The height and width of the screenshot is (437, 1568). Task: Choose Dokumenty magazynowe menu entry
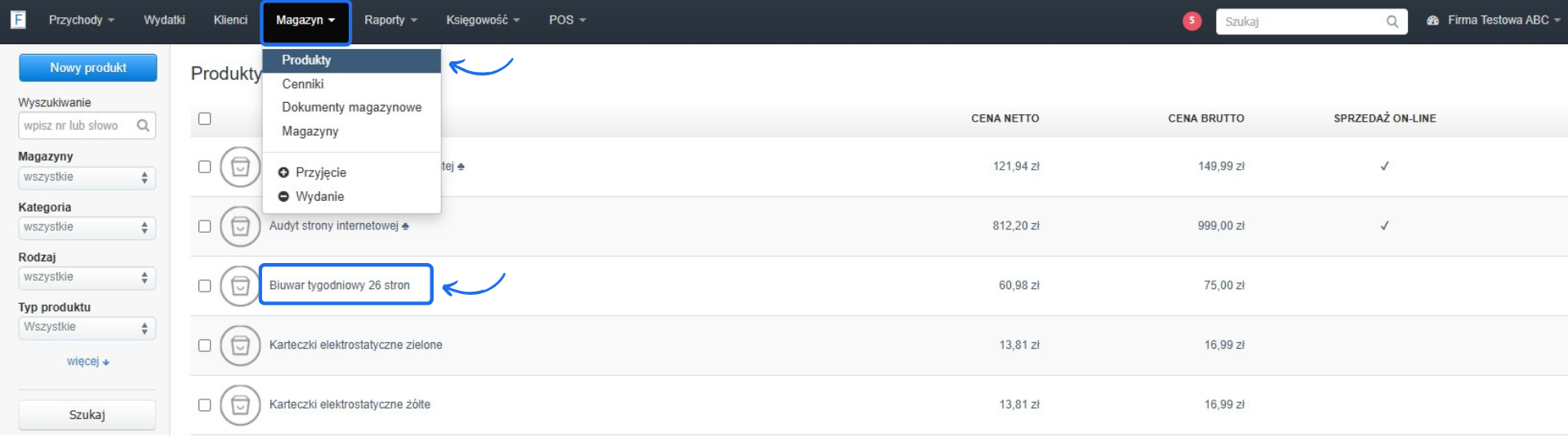tap(351, 107)
